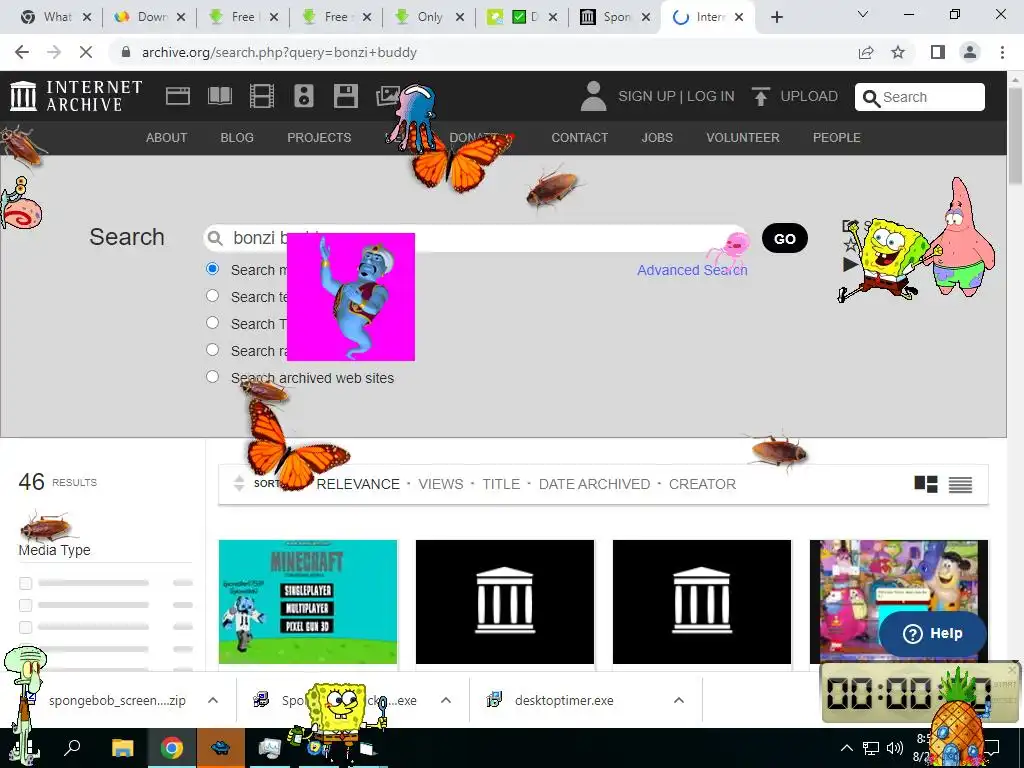Open the Texts book icon
This screenshot has height=768, width=1024.
point(219,96)
